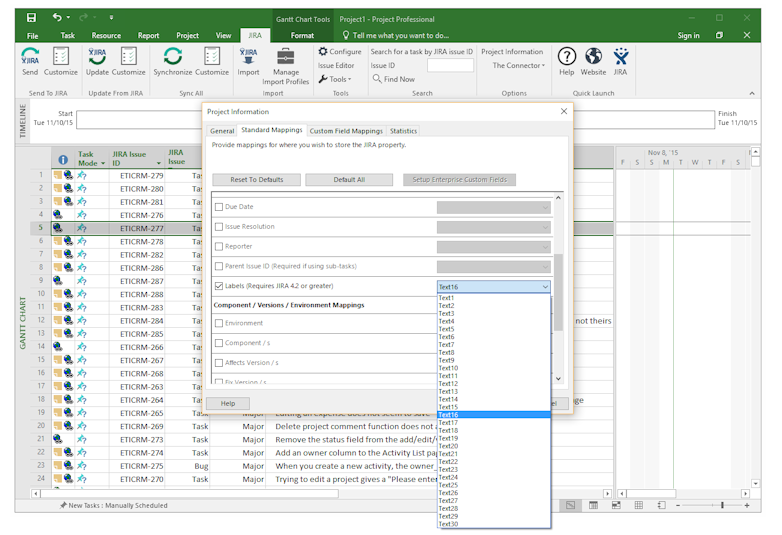Screen dimensions: 782x535
Task: Open the Help quick launch icon
Action: point(567,56)
